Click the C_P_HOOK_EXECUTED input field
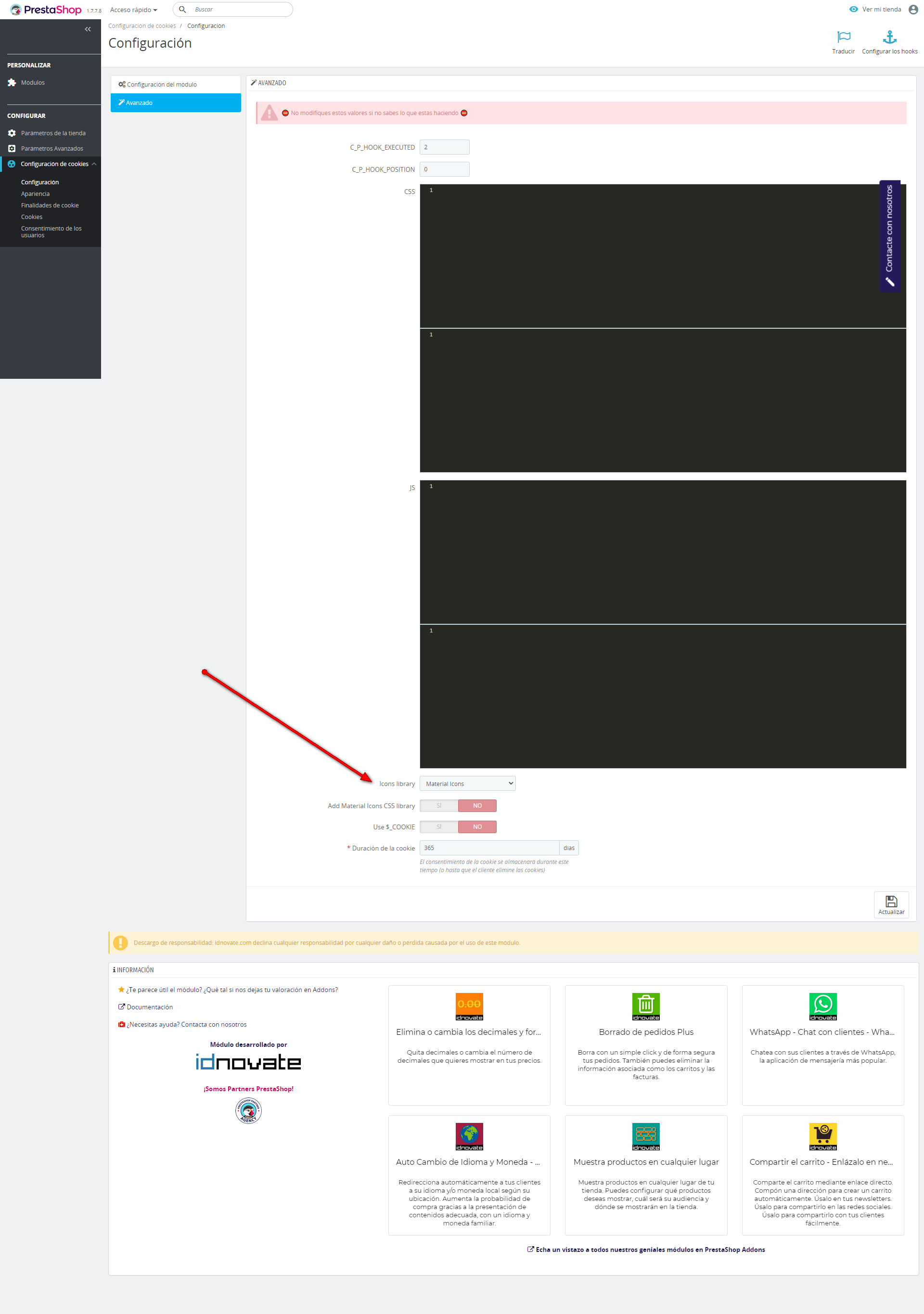 (445, 147)
